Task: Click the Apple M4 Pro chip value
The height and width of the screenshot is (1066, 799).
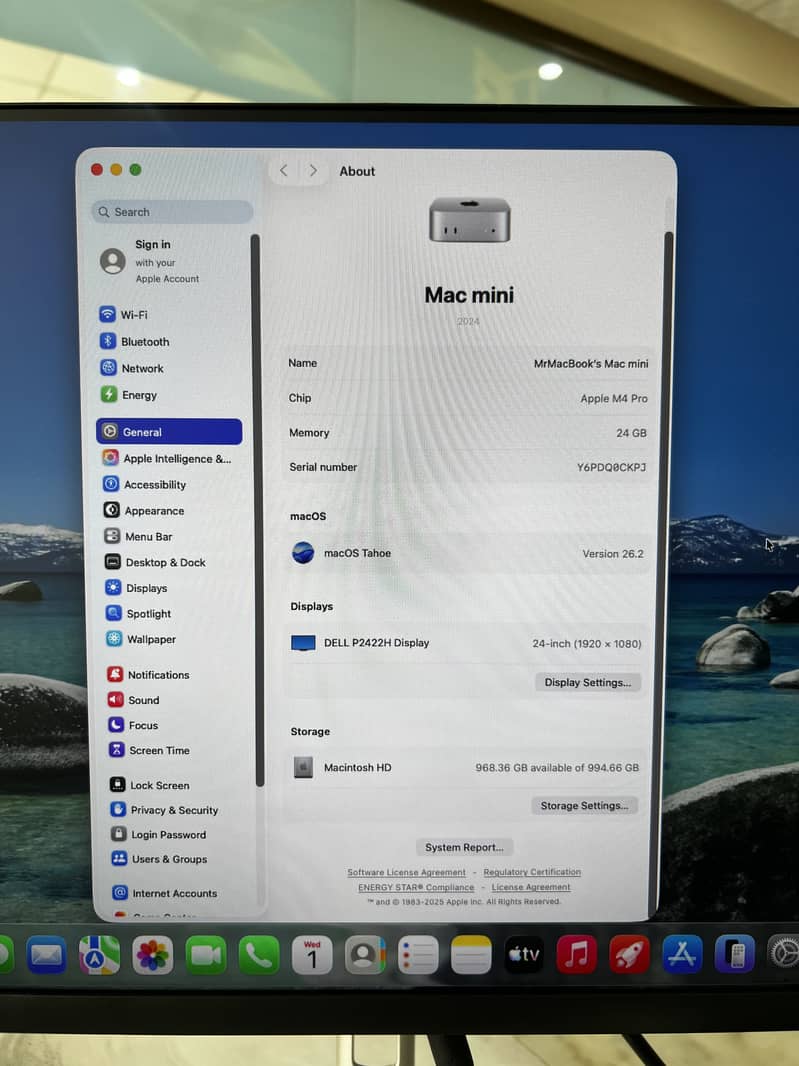Action: coord(613,398)
